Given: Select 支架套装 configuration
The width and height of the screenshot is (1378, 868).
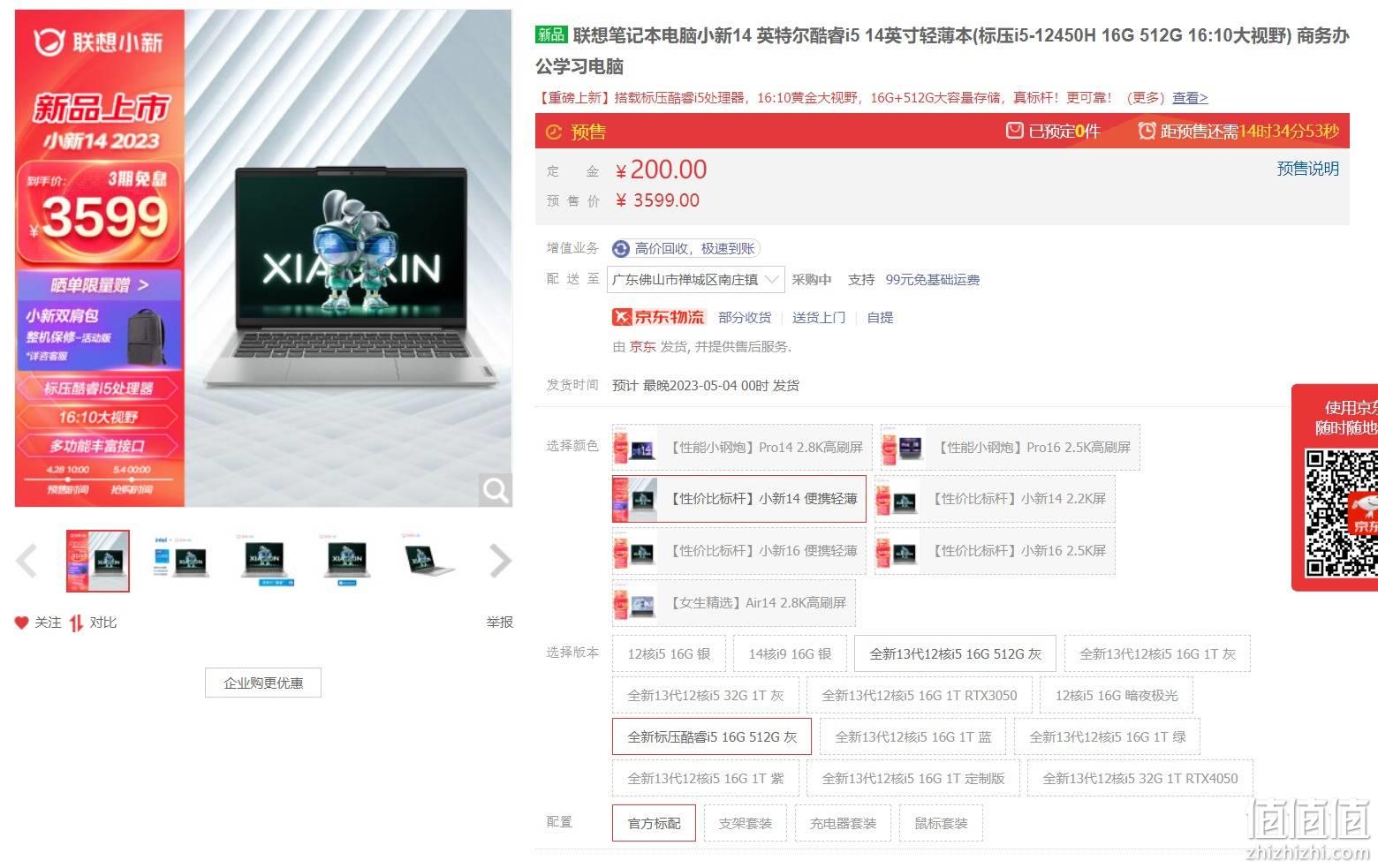Looking at the screenshot, I should click(x=745, y=824).
